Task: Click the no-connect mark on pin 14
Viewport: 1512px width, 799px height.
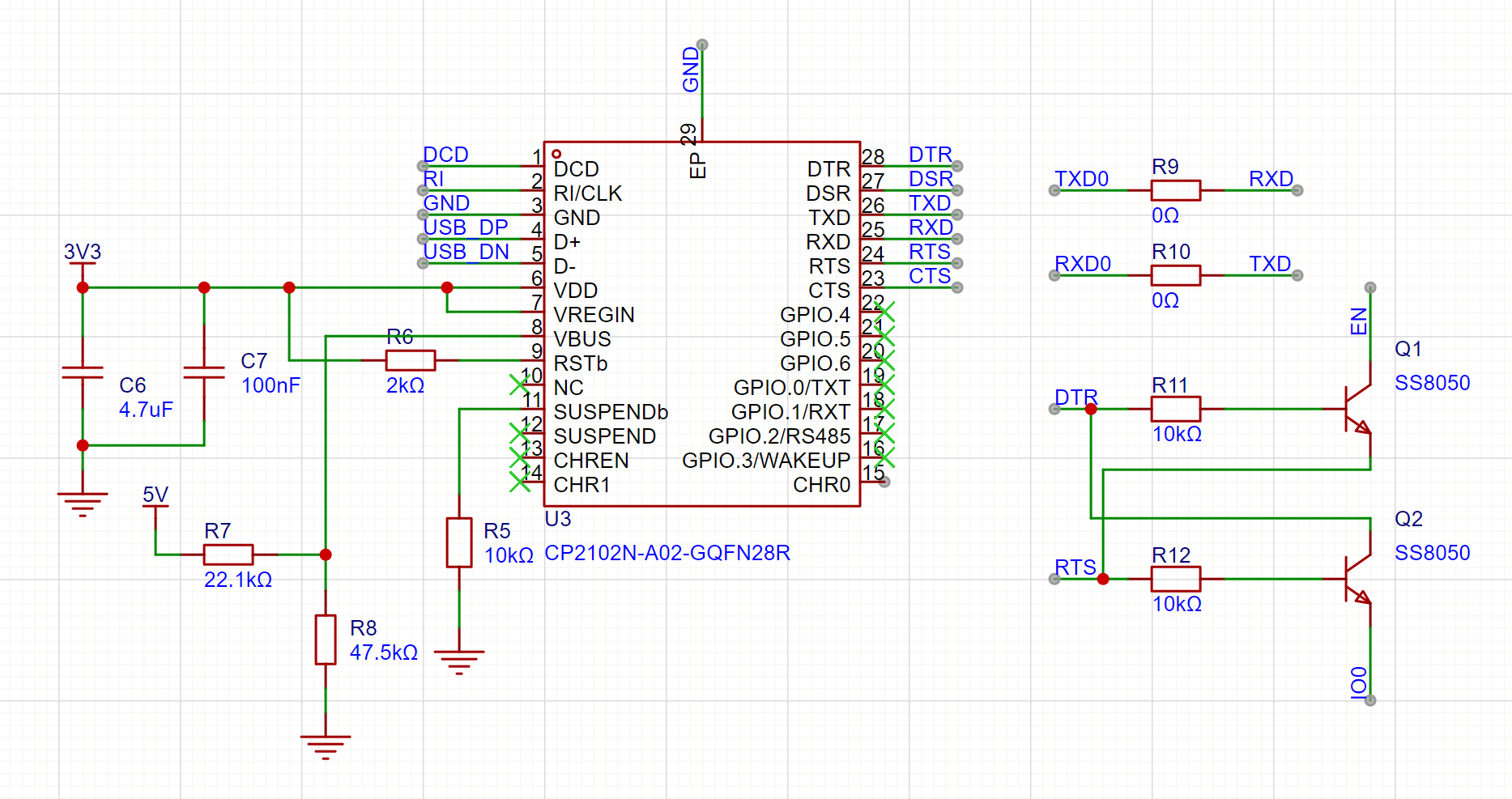Action: [x=520, y=482]
